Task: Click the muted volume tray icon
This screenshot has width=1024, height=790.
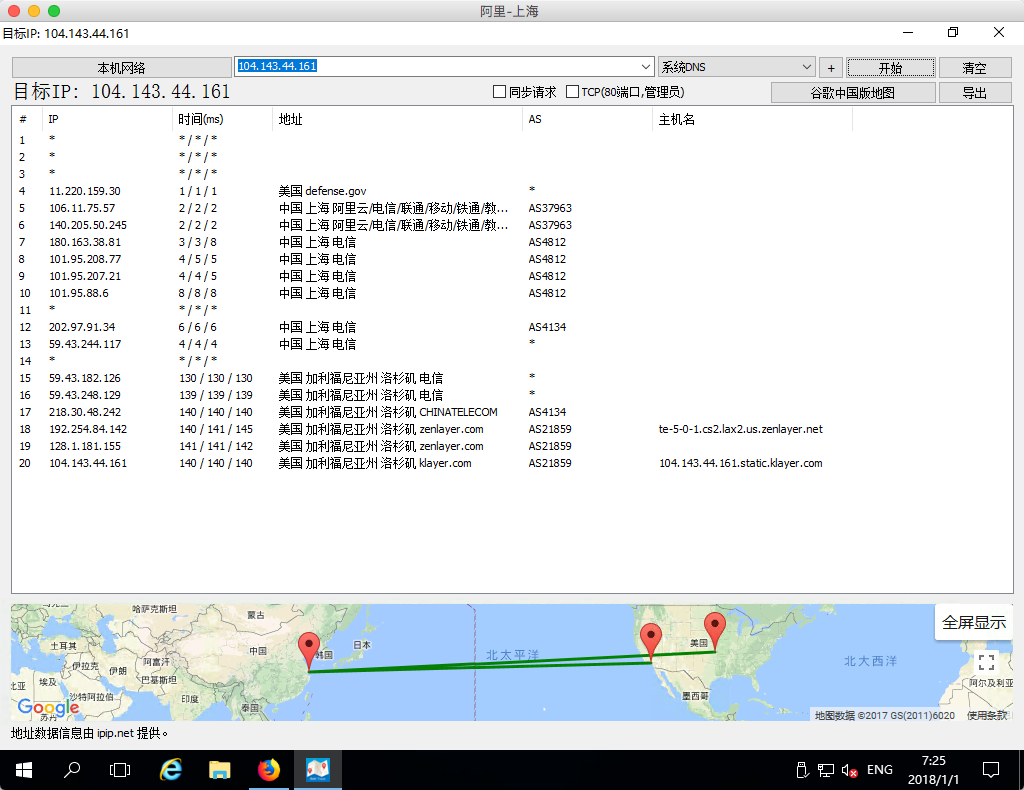Action: pos(849,770)
